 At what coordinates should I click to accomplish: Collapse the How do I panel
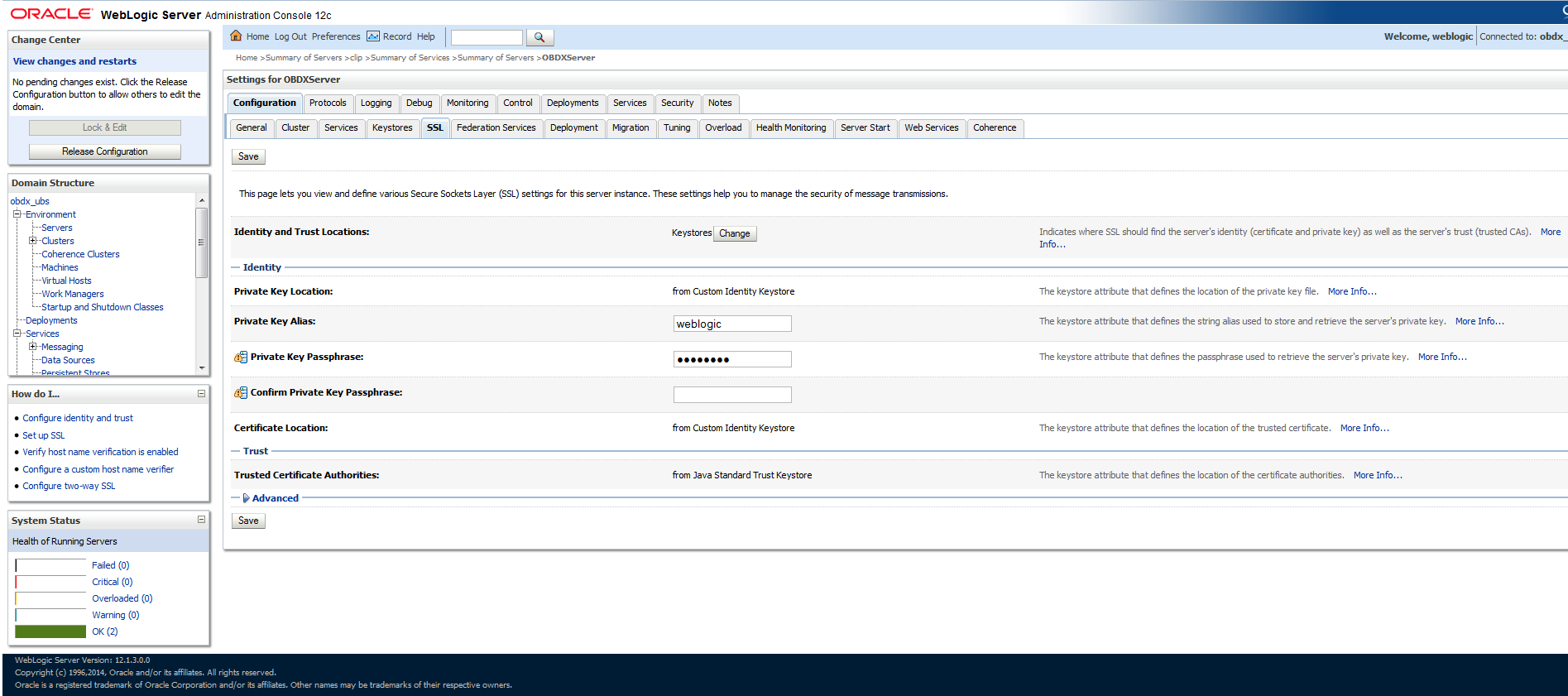tap(201, 394)
